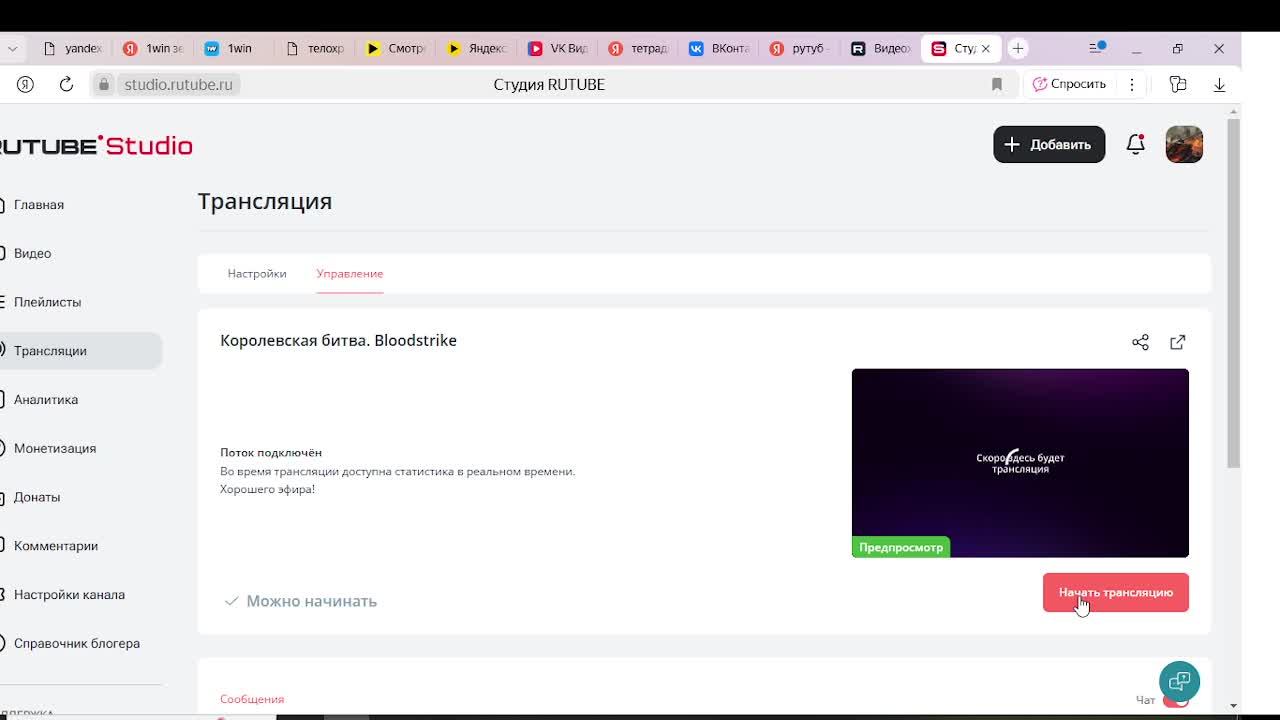Go to Главная in sidebar
The width and height of the screenshot is (1280, 720).
point(39,204)
